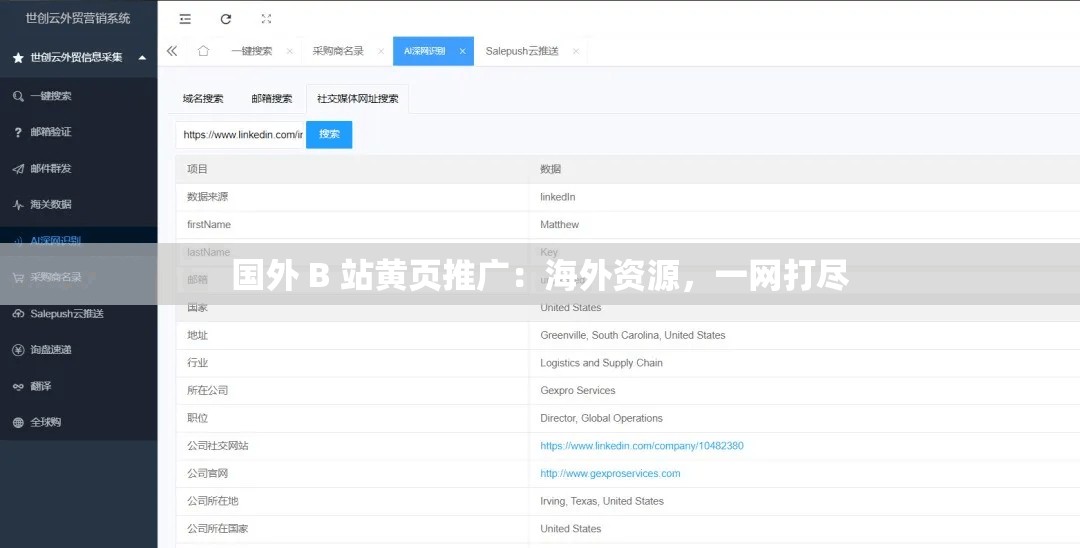Open the home tab icon
The width and height of the screenshot is (1080, 548).
click(x=203, y=51)
